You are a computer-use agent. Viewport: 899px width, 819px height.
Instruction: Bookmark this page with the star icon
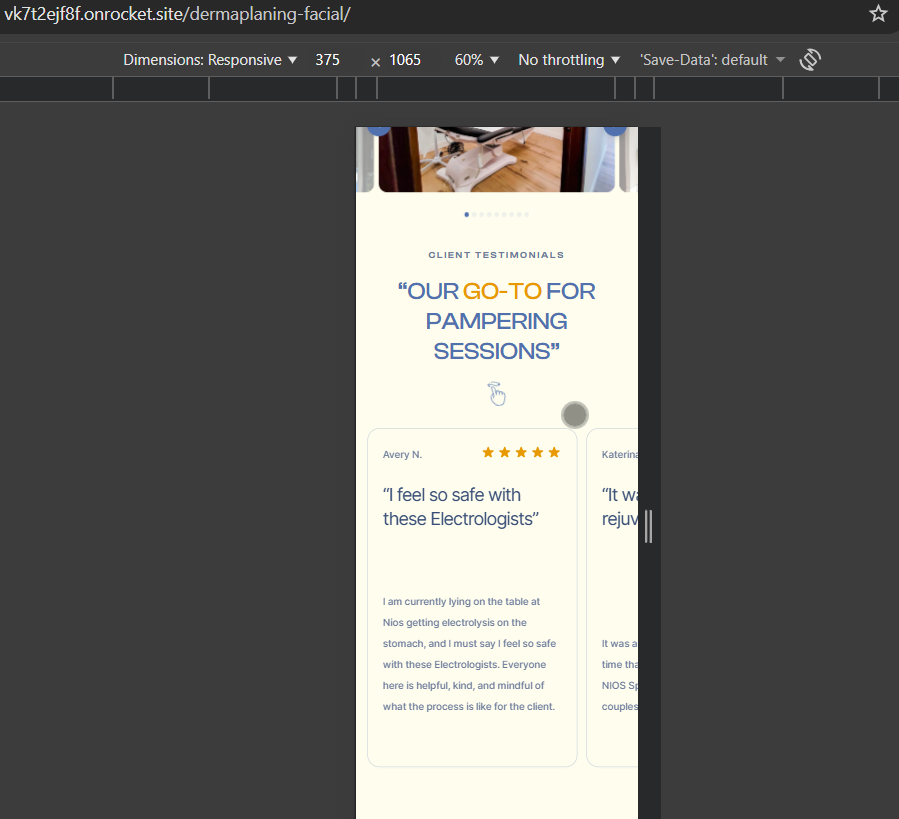tap(878, 13)
